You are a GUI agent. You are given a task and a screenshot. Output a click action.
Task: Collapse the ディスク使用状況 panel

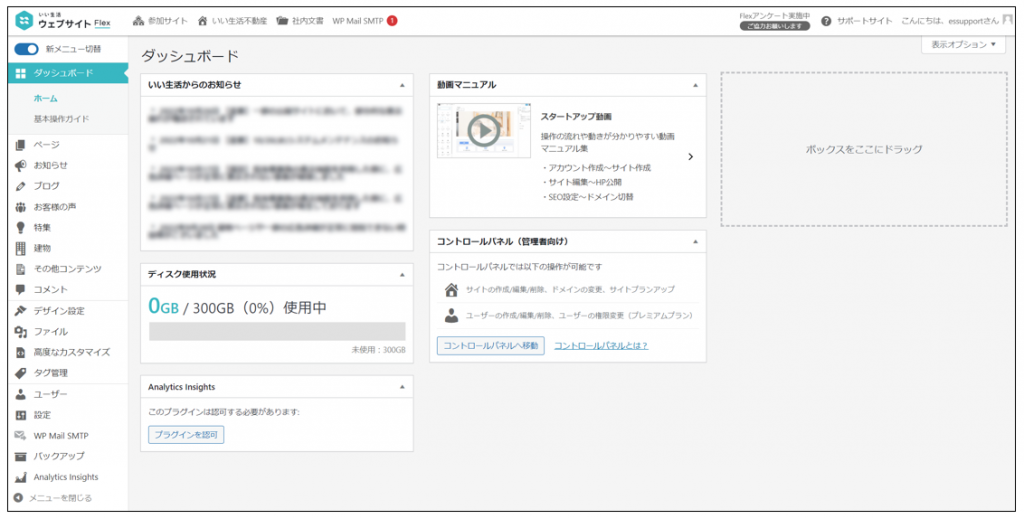click(402, 274)
